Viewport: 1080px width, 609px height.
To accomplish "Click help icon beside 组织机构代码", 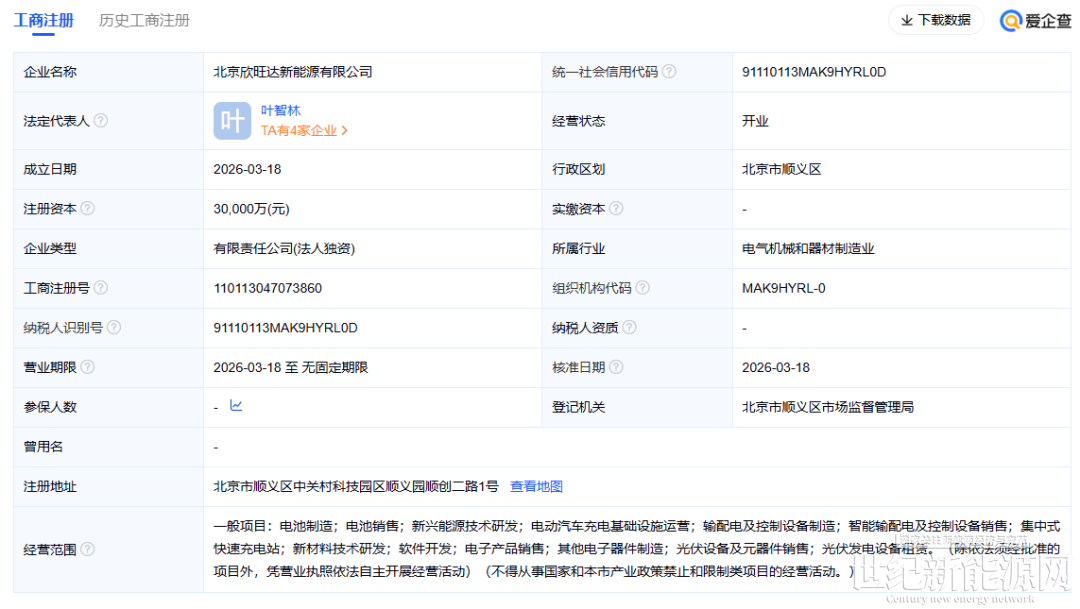I will pyautogui.click(x=642, y=288).
